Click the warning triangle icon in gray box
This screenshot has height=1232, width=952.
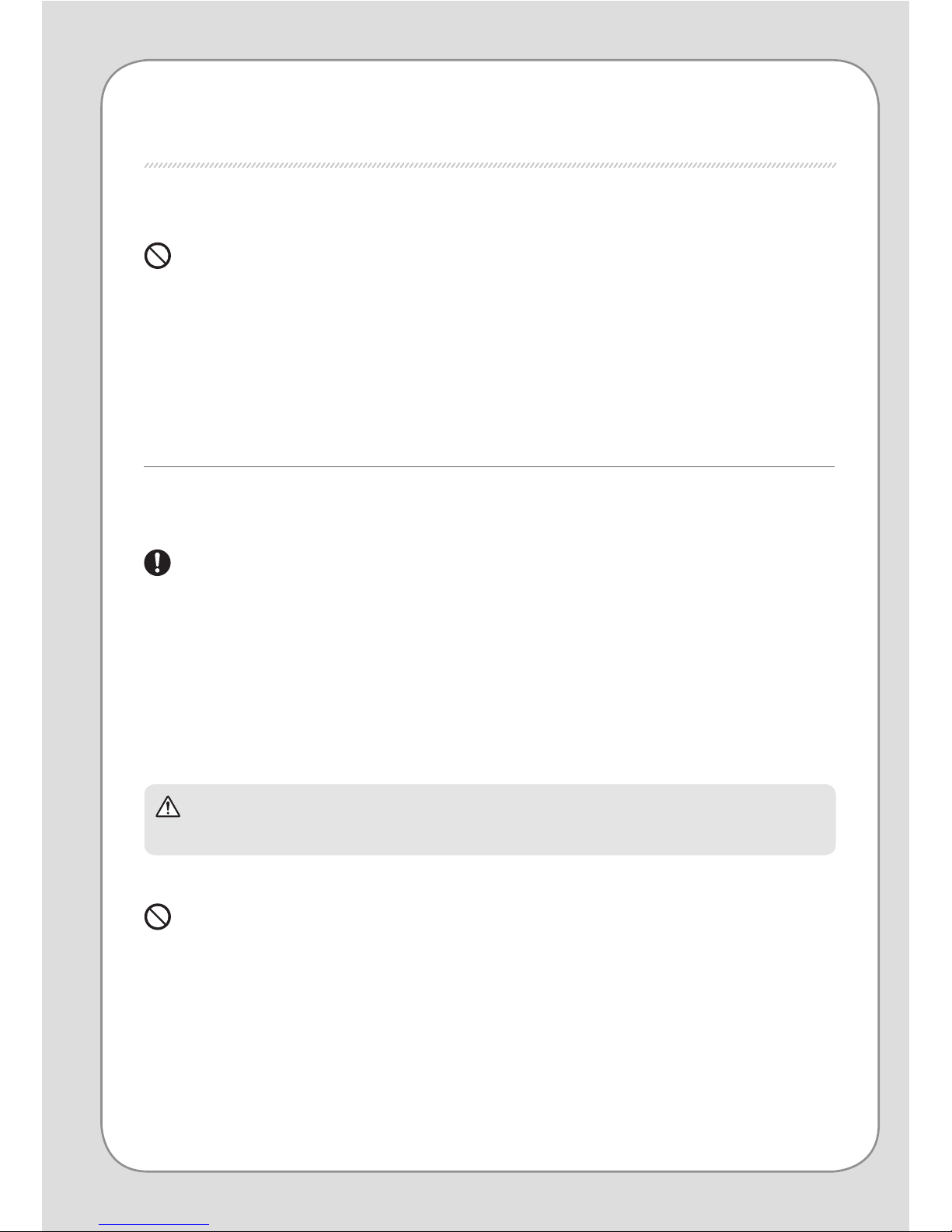168,808
